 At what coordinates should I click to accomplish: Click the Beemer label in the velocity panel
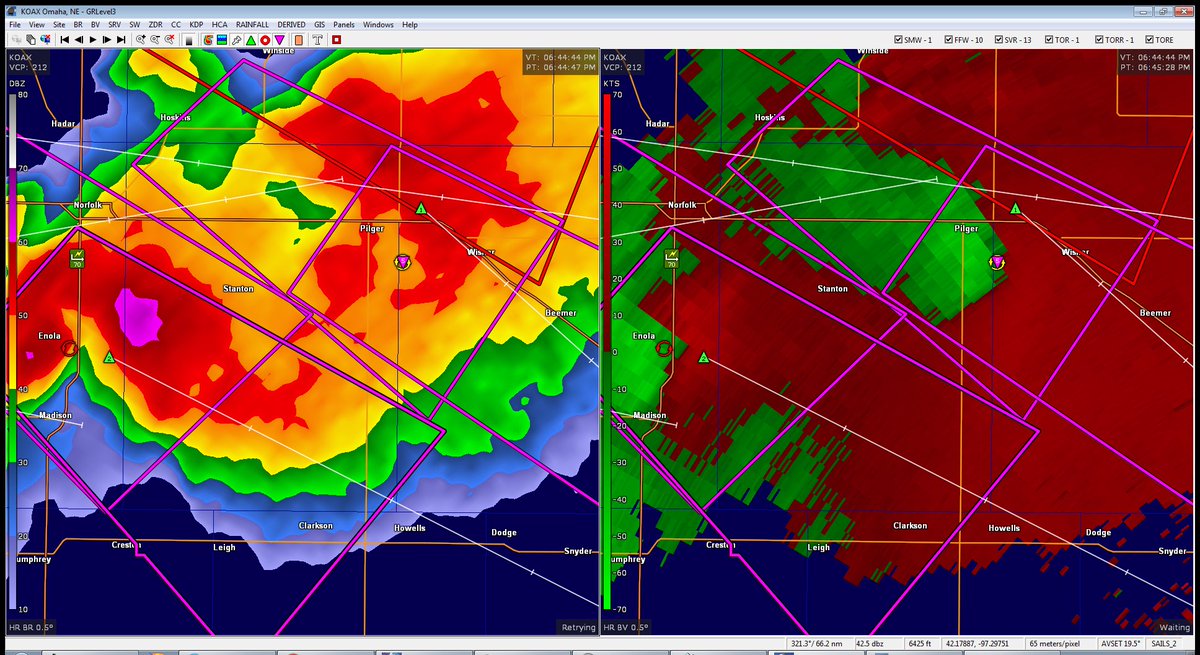(1154, 313)
